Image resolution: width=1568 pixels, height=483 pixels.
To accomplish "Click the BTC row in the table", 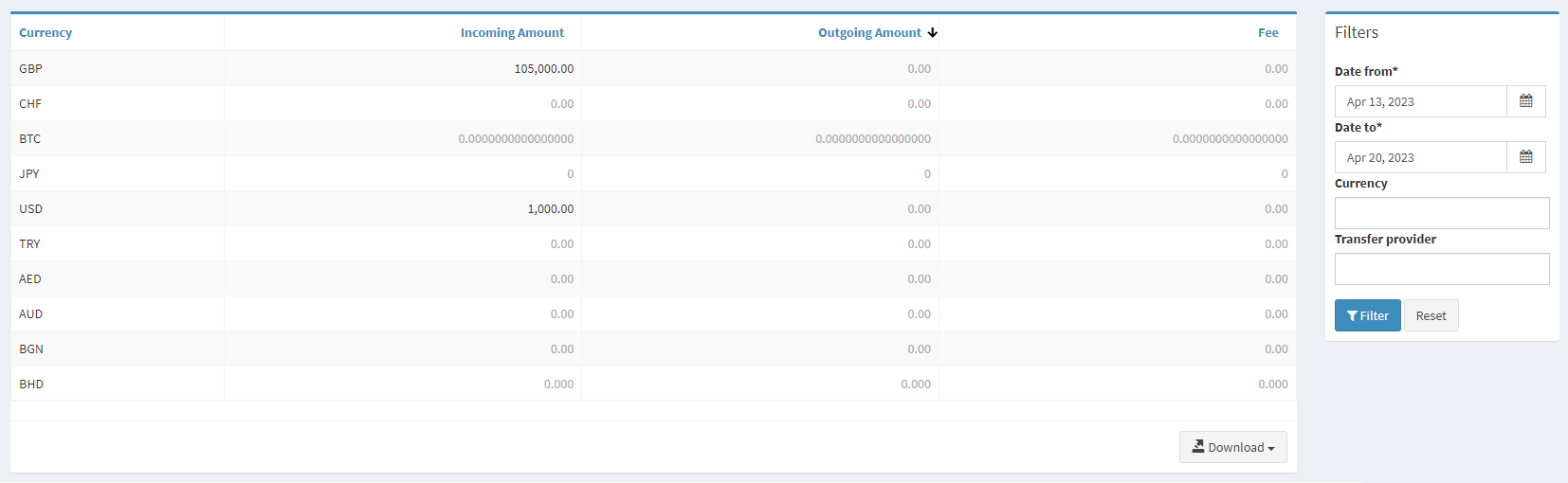I will click(x=30, y=139).
